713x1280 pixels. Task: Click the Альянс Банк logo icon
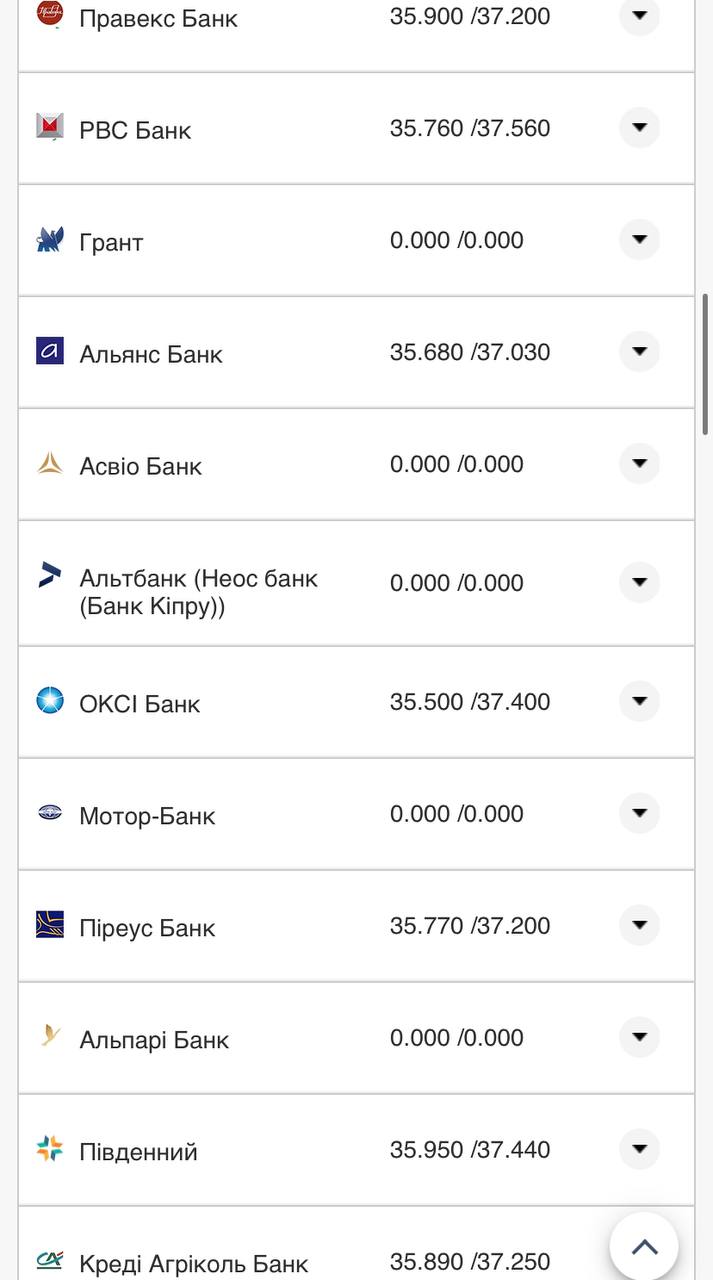click(x=50, y=351)
